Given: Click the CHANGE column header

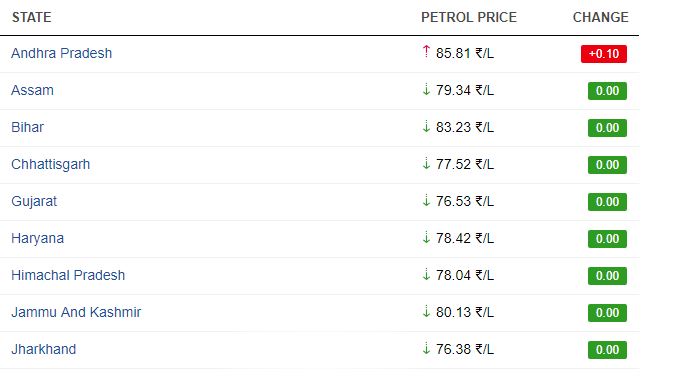Looking at the screenshot, I should 601,17.
